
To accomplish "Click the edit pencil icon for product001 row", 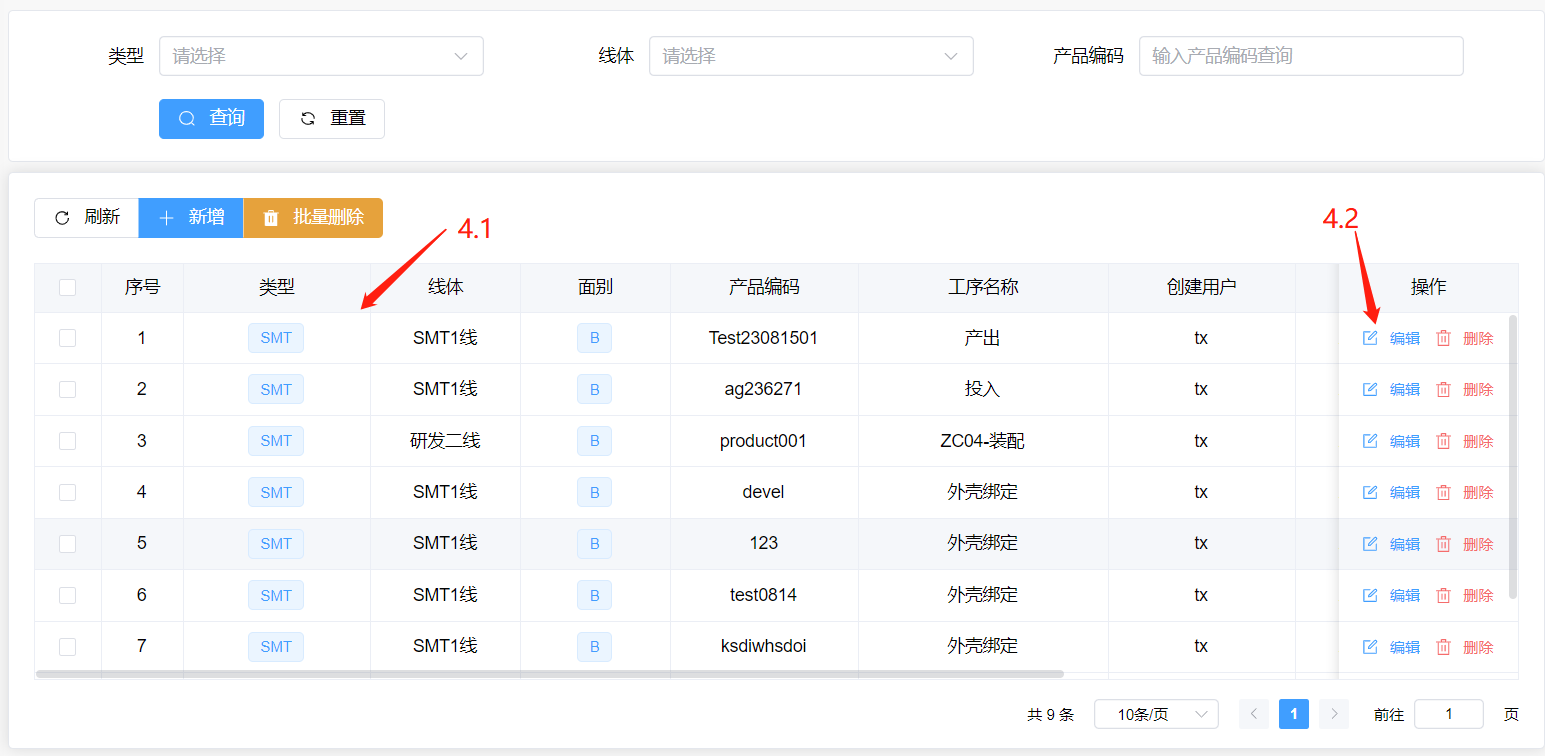I will [x=1370, y=441].
